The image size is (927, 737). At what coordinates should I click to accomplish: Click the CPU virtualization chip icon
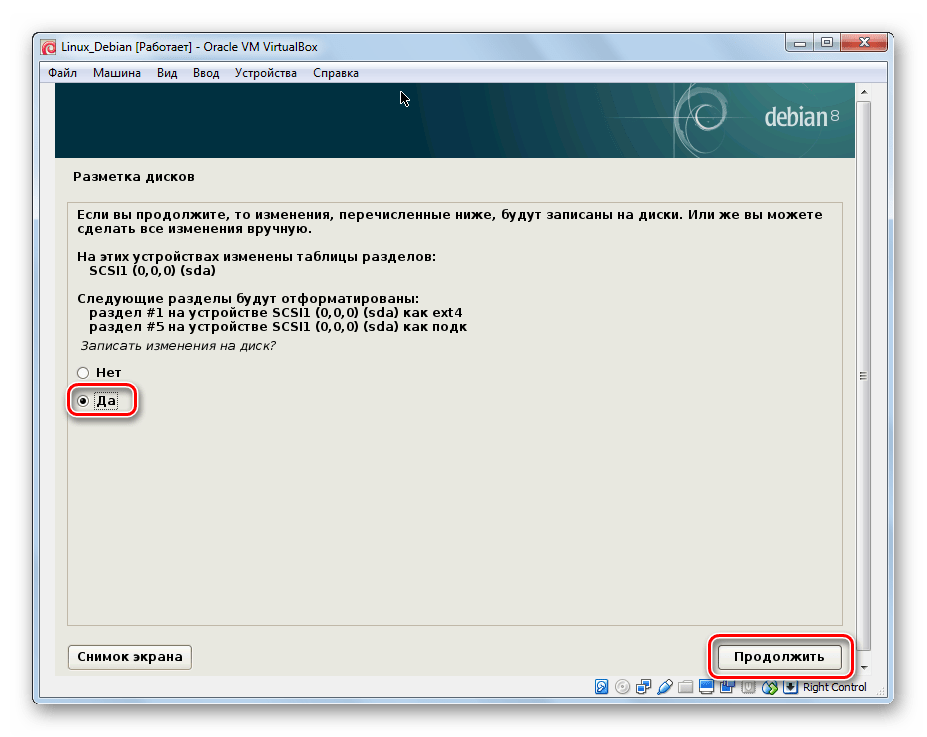tap(748, 687)
